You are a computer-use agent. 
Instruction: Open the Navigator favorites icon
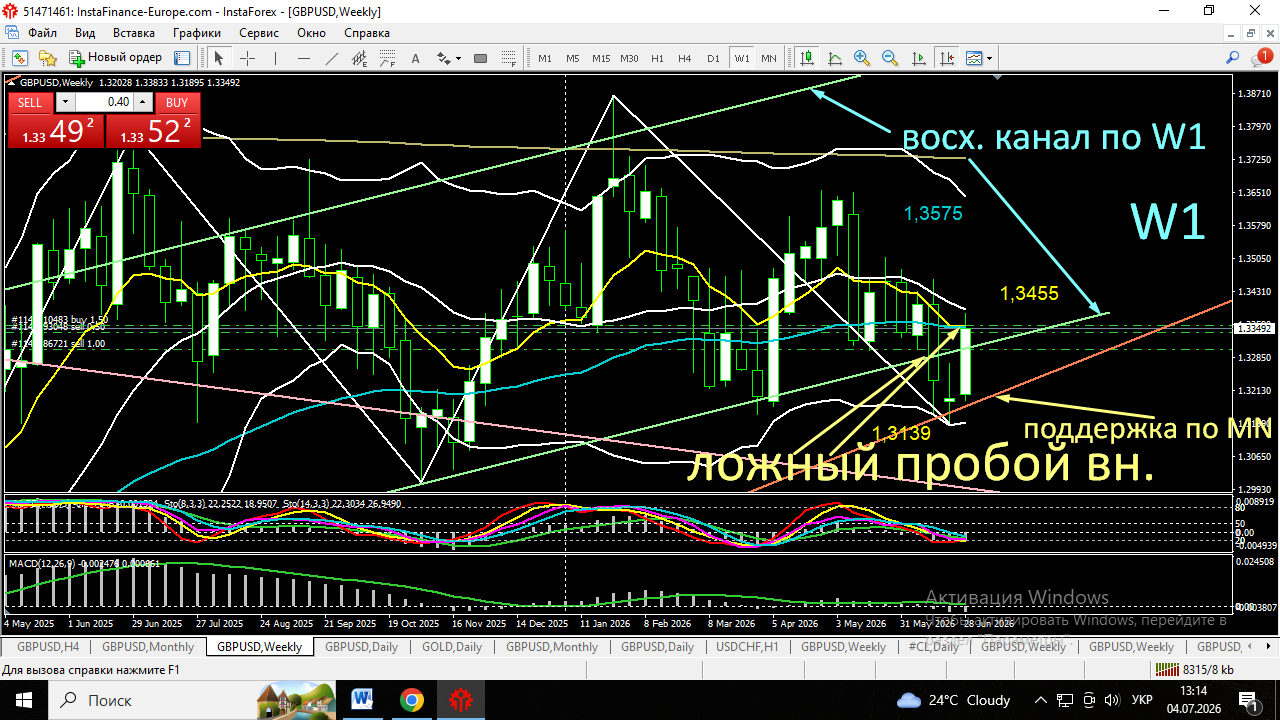click(x=48, y=58)
